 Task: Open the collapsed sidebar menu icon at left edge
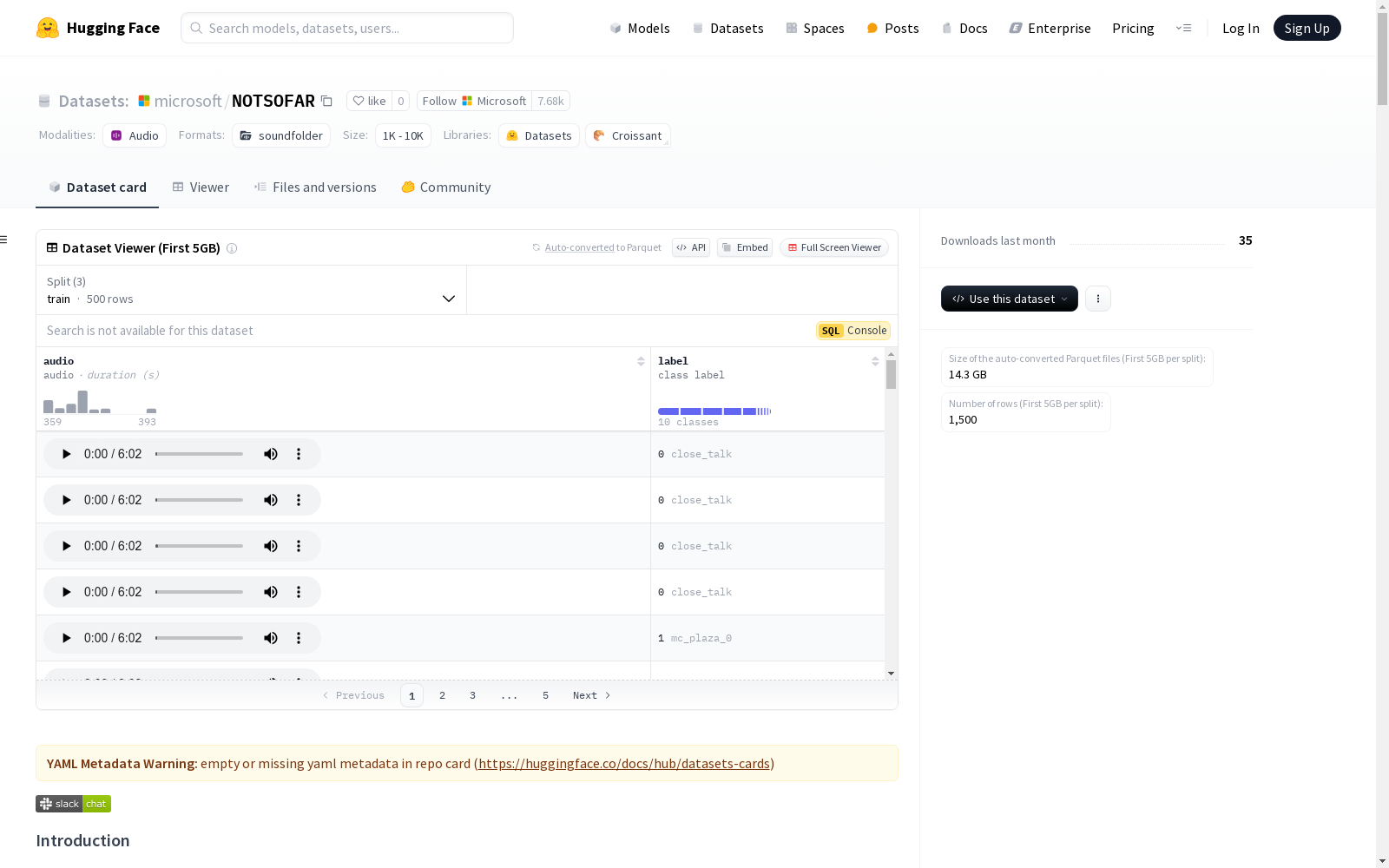(x=4, y=240)
